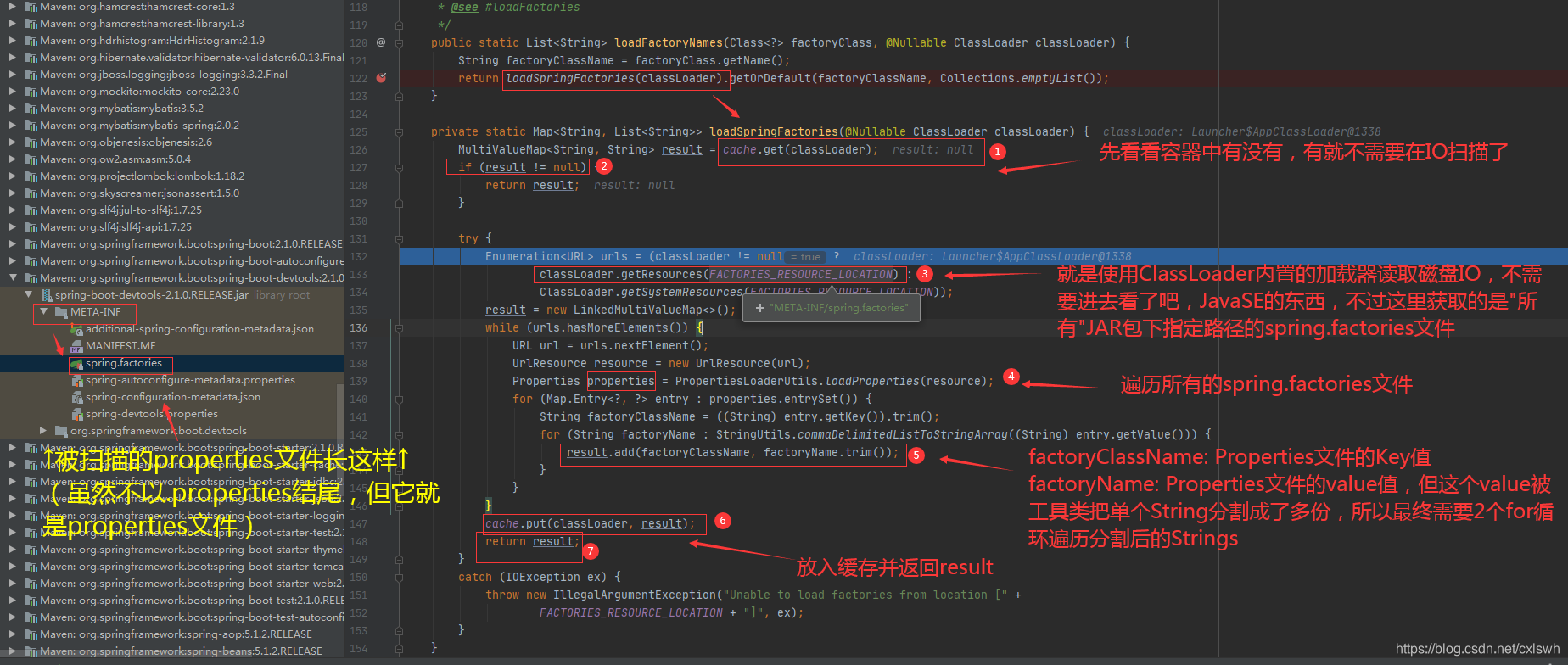Click the fold end marker on line 123

pyautogui.click(x=399, y=96)
